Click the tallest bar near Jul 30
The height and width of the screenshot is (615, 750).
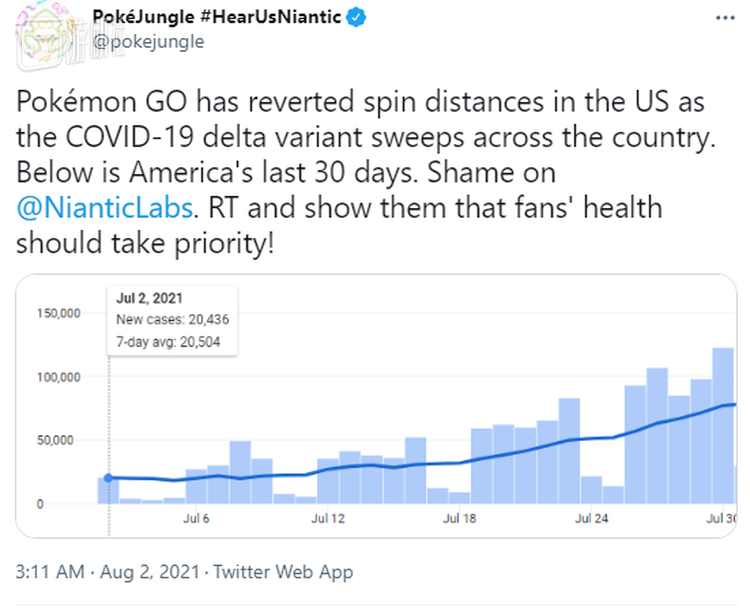coord(723,424)
